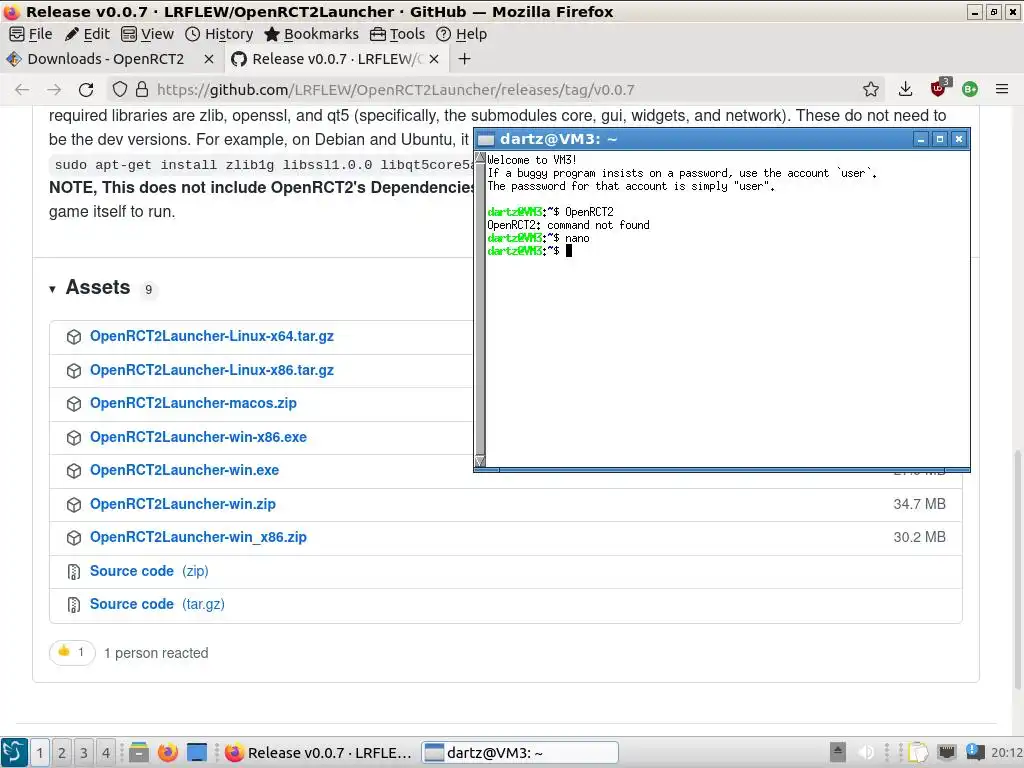
Task: Bookmark this page with the star icon
Action: pos(871,89)
